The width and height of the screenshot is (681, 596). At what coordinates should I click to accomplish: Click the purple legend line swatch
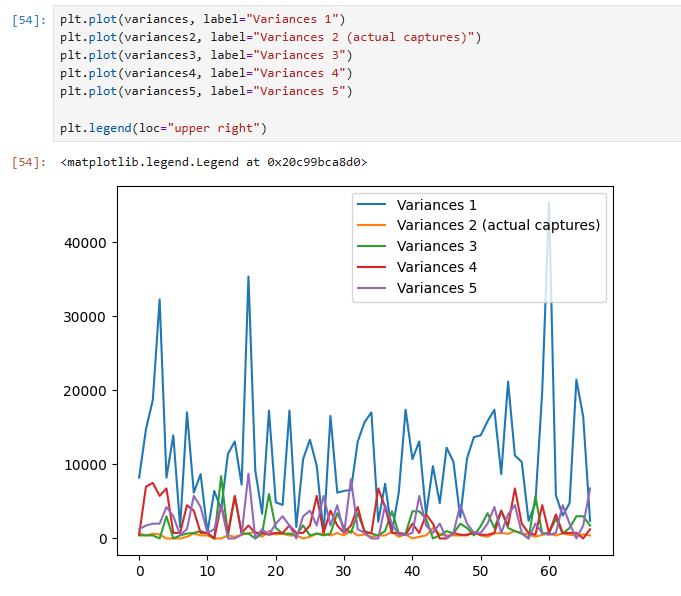click(x=371, y=288)
